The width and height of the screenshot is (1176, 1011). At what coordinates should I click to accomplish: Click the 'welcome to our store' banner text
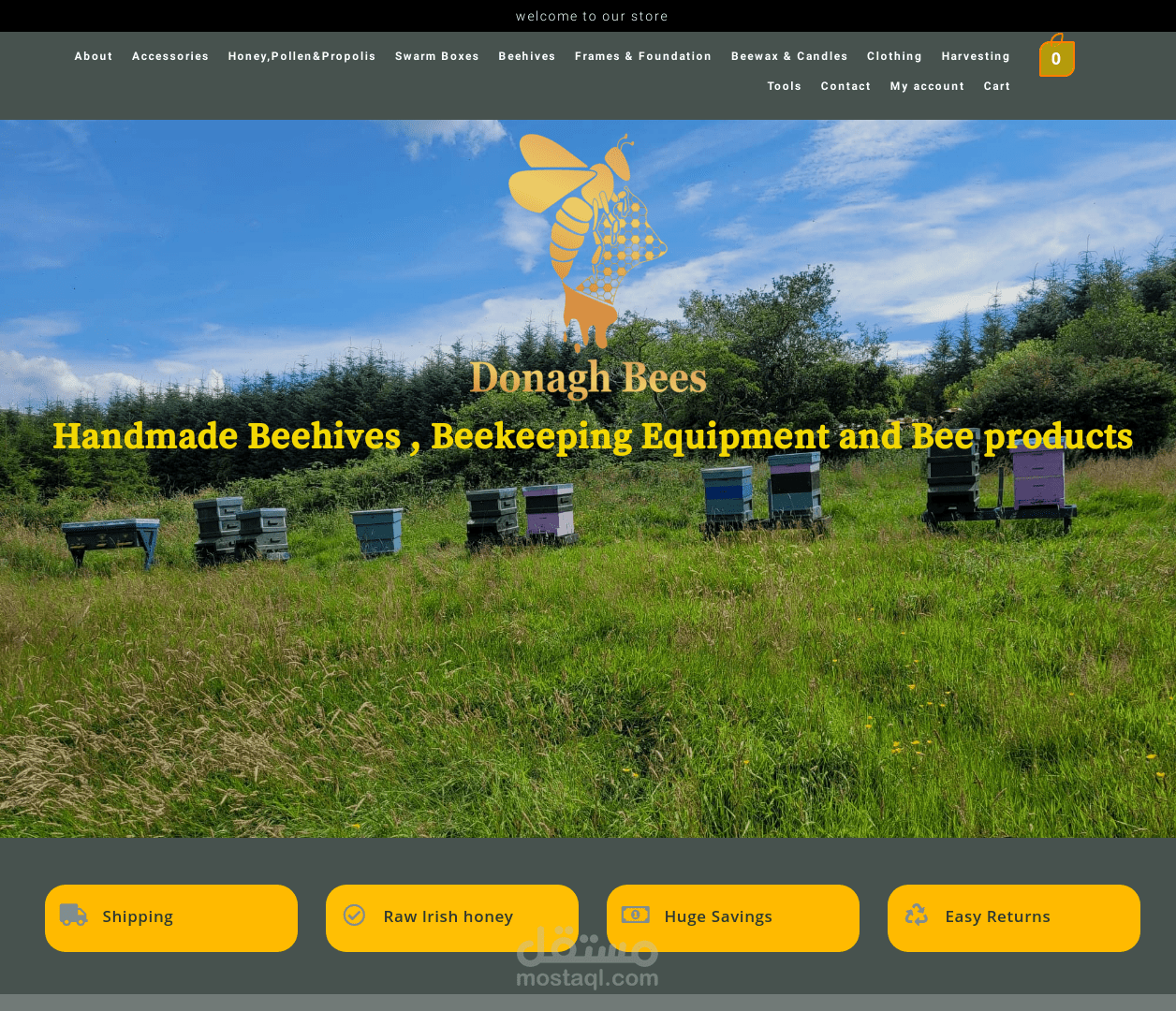pos(592,16)
